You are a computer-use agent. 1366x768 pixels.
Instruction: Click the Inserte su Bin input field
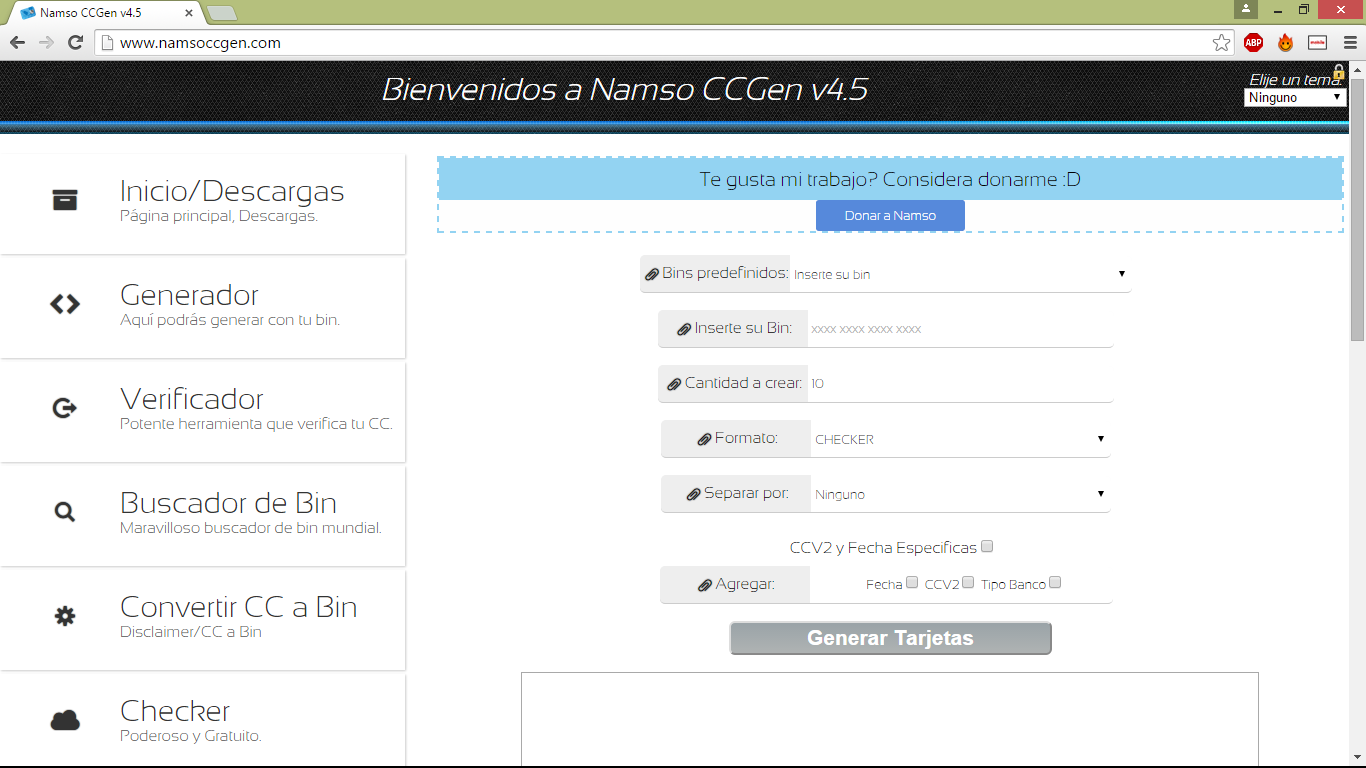[x=960, y=329]
